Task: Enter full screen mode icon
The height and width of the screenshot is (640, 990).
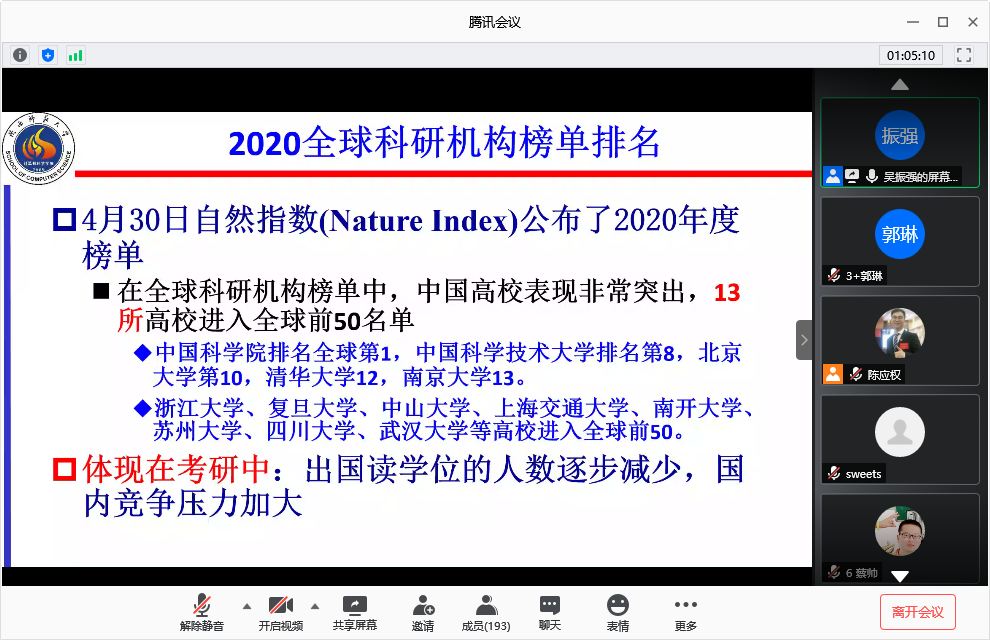Action: coord(964,55)
